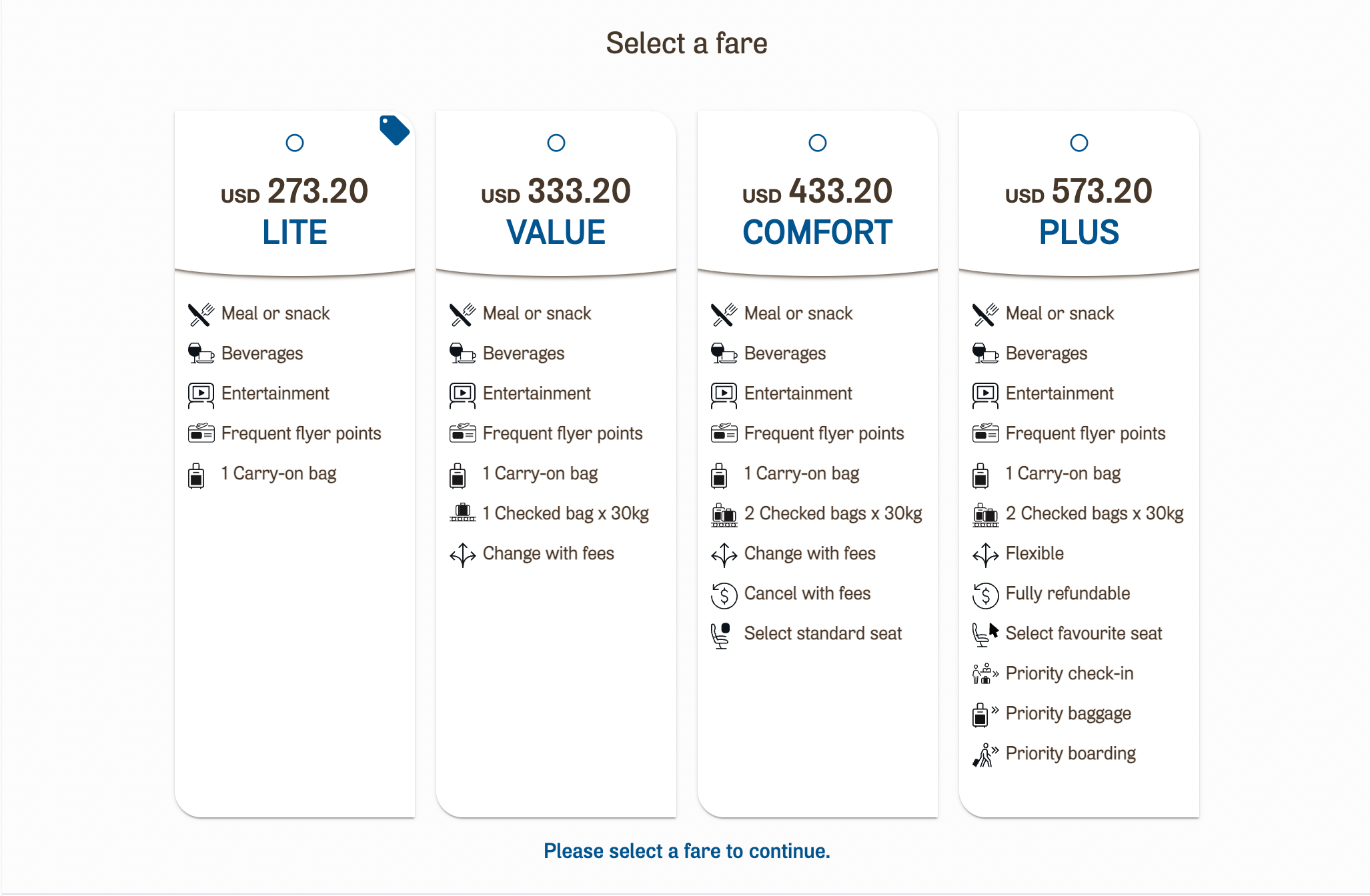Click the Priority check-in icon in PLUS
The height and width of the screenshot is (896, 1370).
(x=984, y=674)
